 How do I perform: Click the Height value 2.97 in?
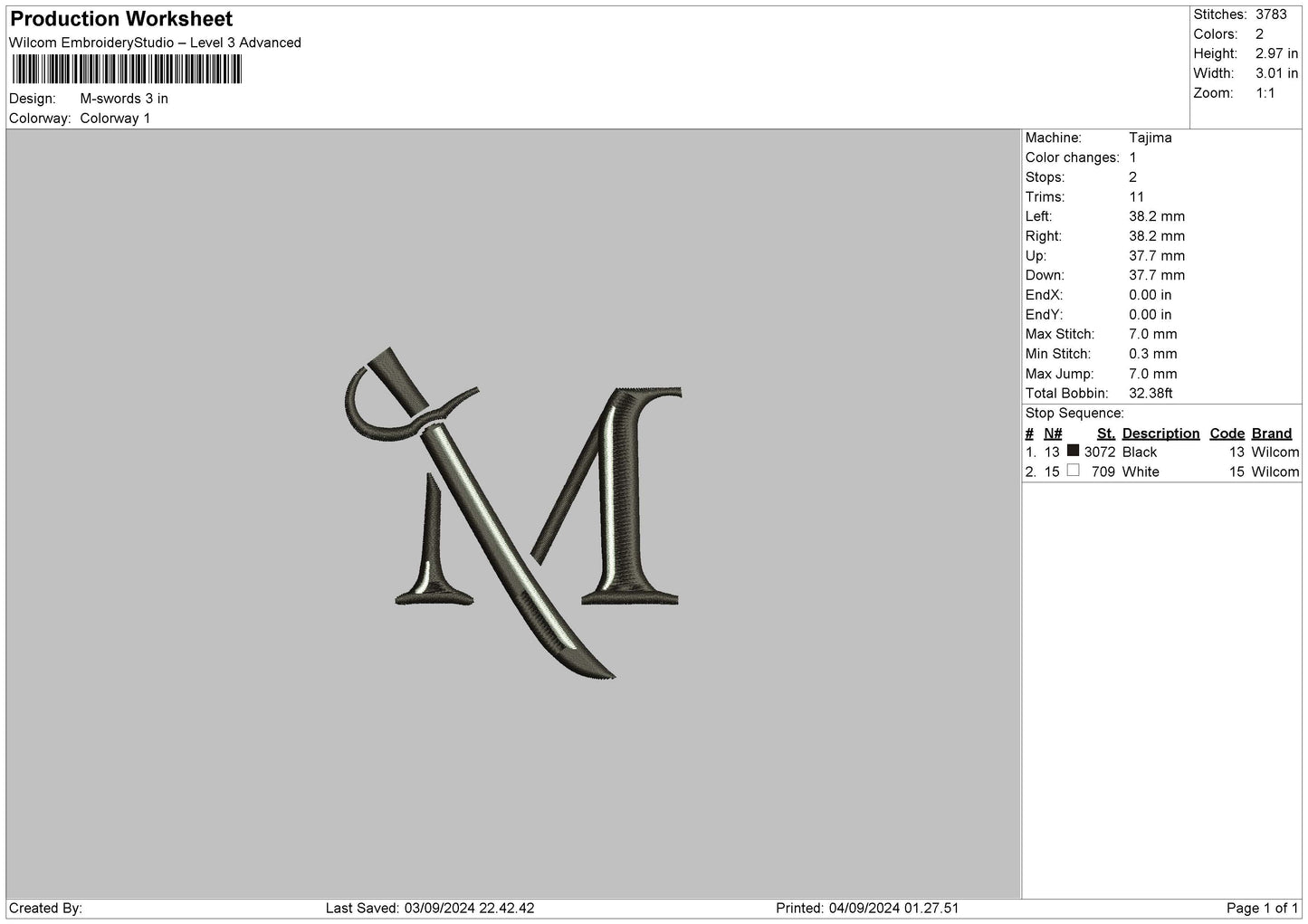click(1276, 54)
